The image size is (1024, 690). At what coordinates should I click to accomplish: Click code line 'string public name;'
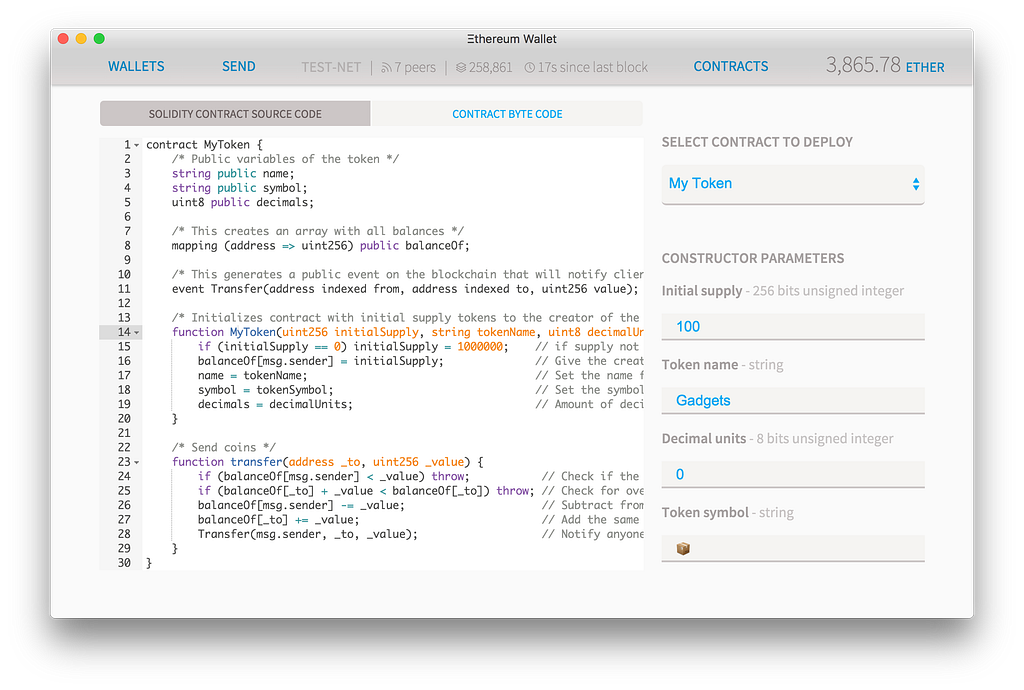point(233,174)
